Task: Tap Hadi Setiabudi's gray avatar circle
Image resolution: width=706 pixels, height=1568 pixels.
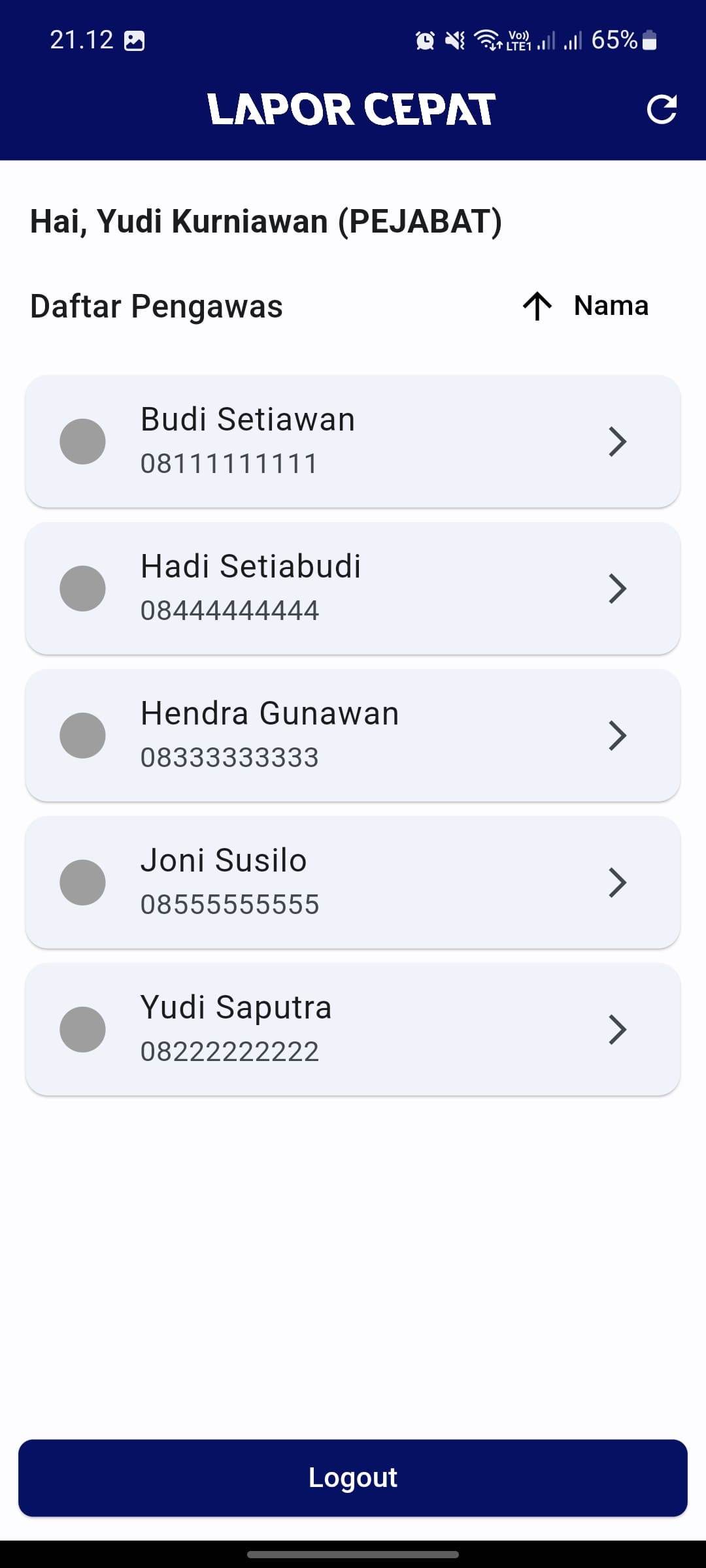Action: tap(82, 589)
